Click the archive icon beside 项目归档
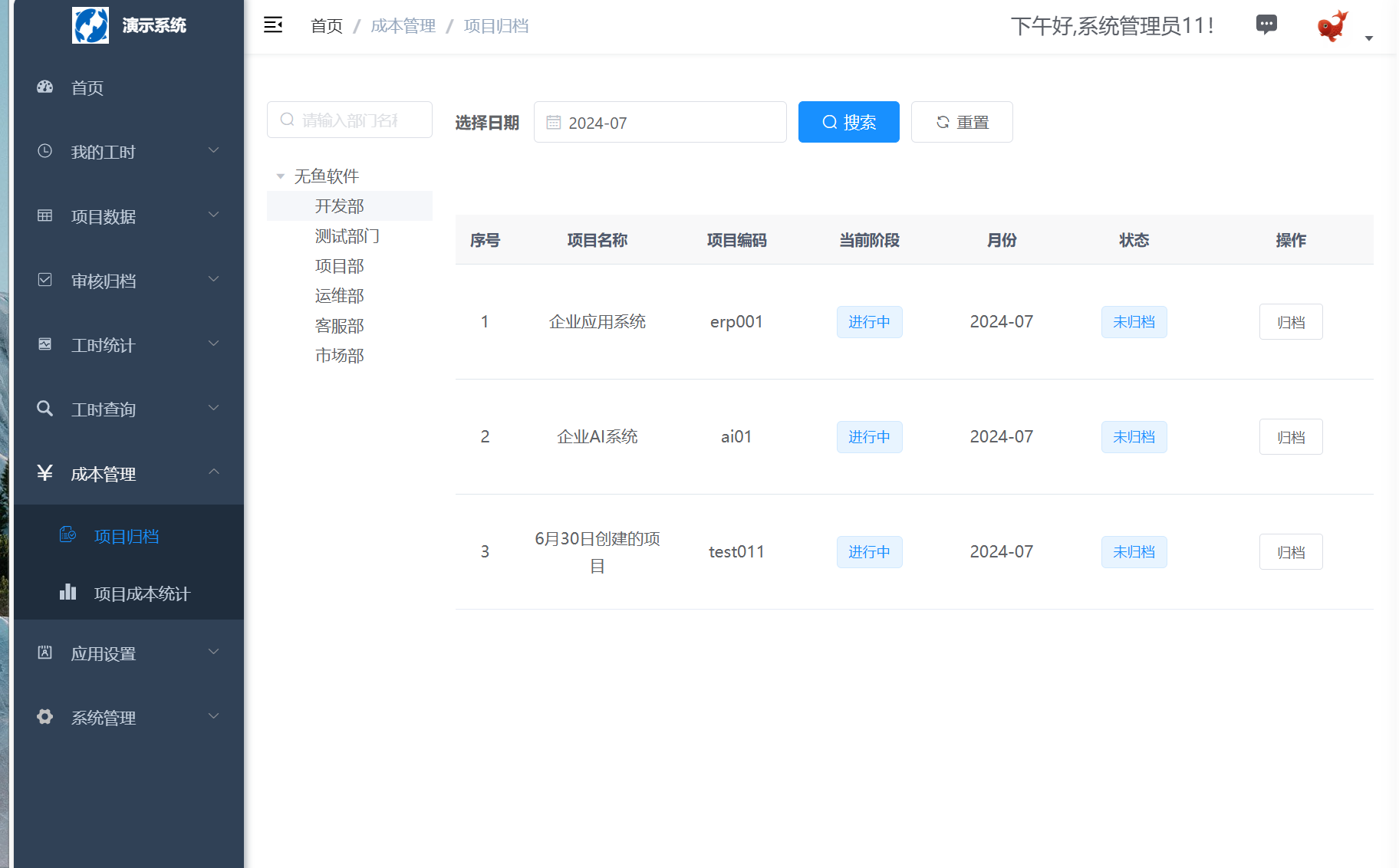This screenshot has width=1399, height=868. click(x=68, y=535)
